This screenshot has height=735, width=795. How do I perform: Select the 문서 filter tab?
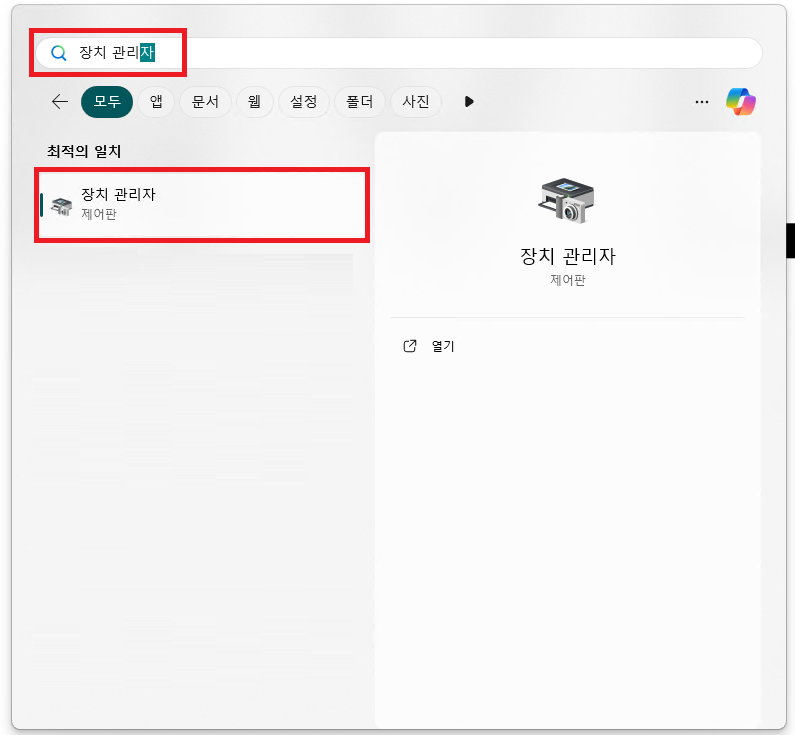click(x=205, y=101)
